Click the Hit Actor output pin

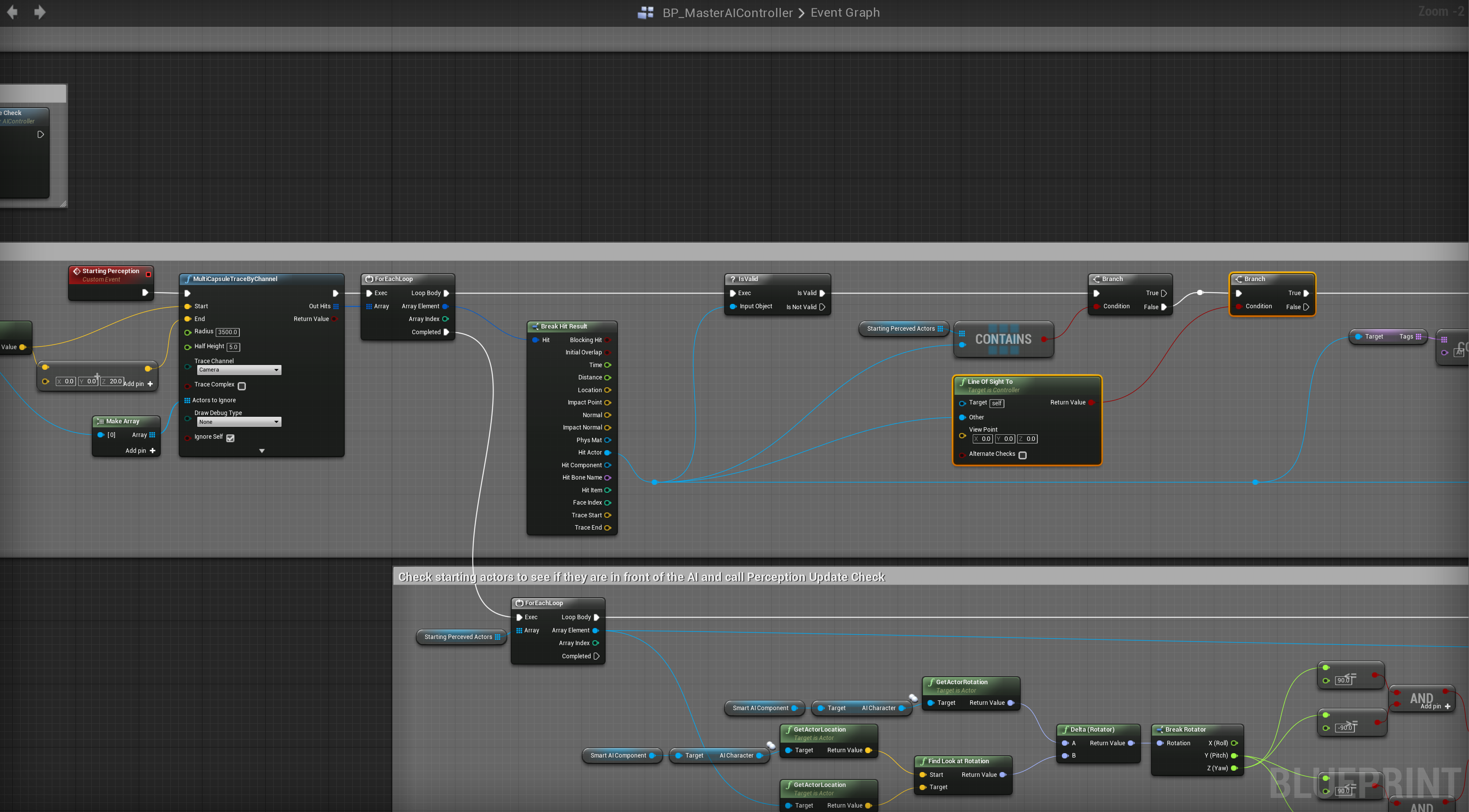pyautogui.click(x=607, y=453)
